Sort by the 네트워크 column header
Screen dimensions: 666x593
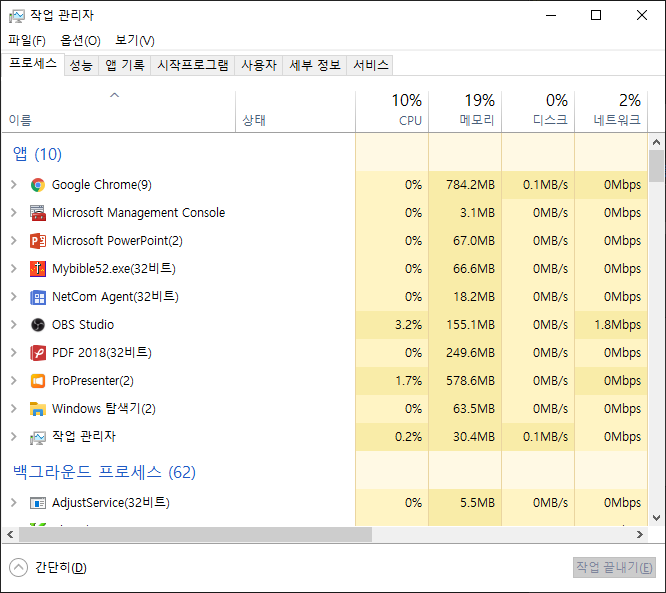click(x=611, y=112)
